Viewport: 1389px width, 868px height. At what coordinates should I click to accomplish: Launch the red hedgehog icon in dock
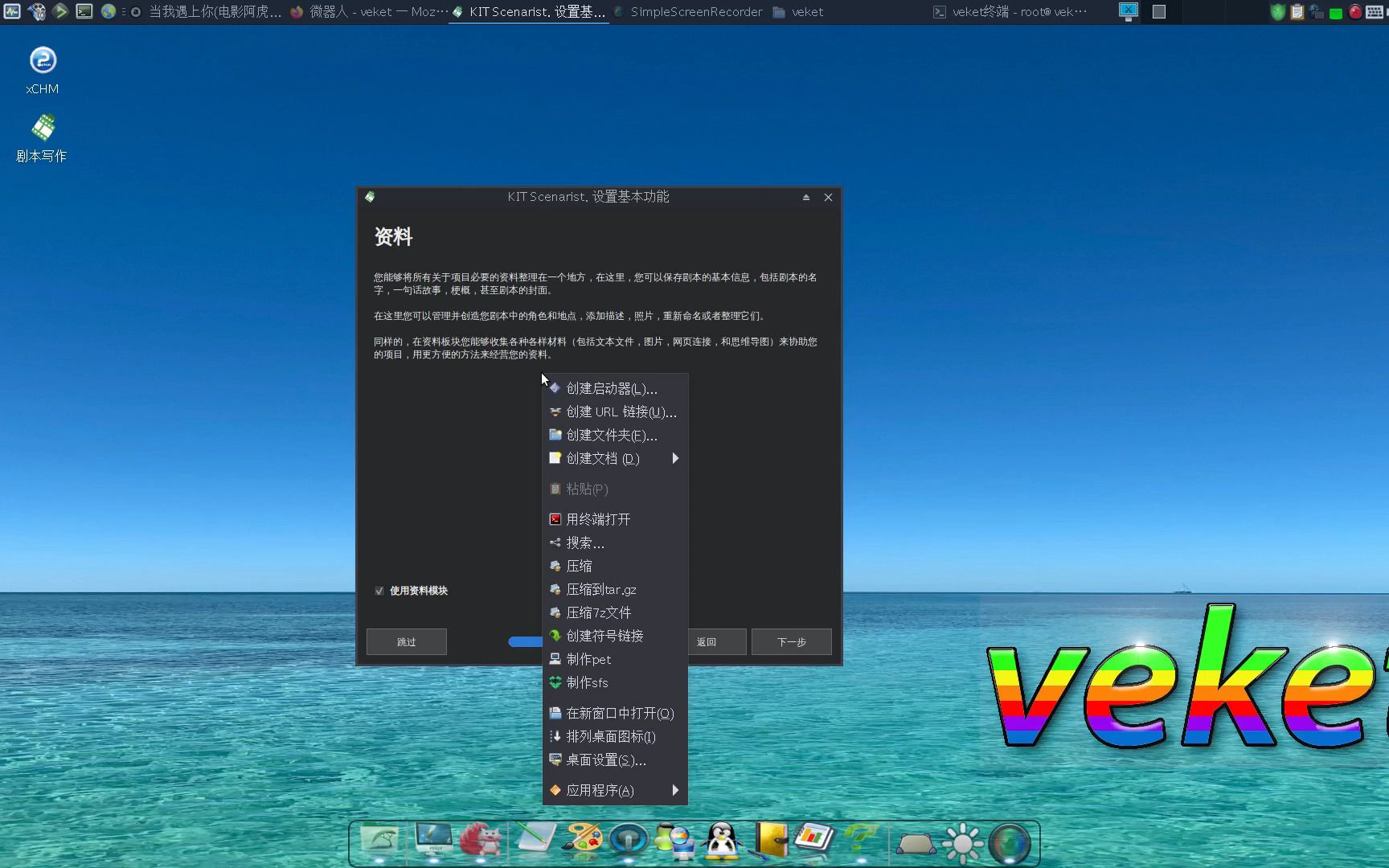click(x=481, y=841)
